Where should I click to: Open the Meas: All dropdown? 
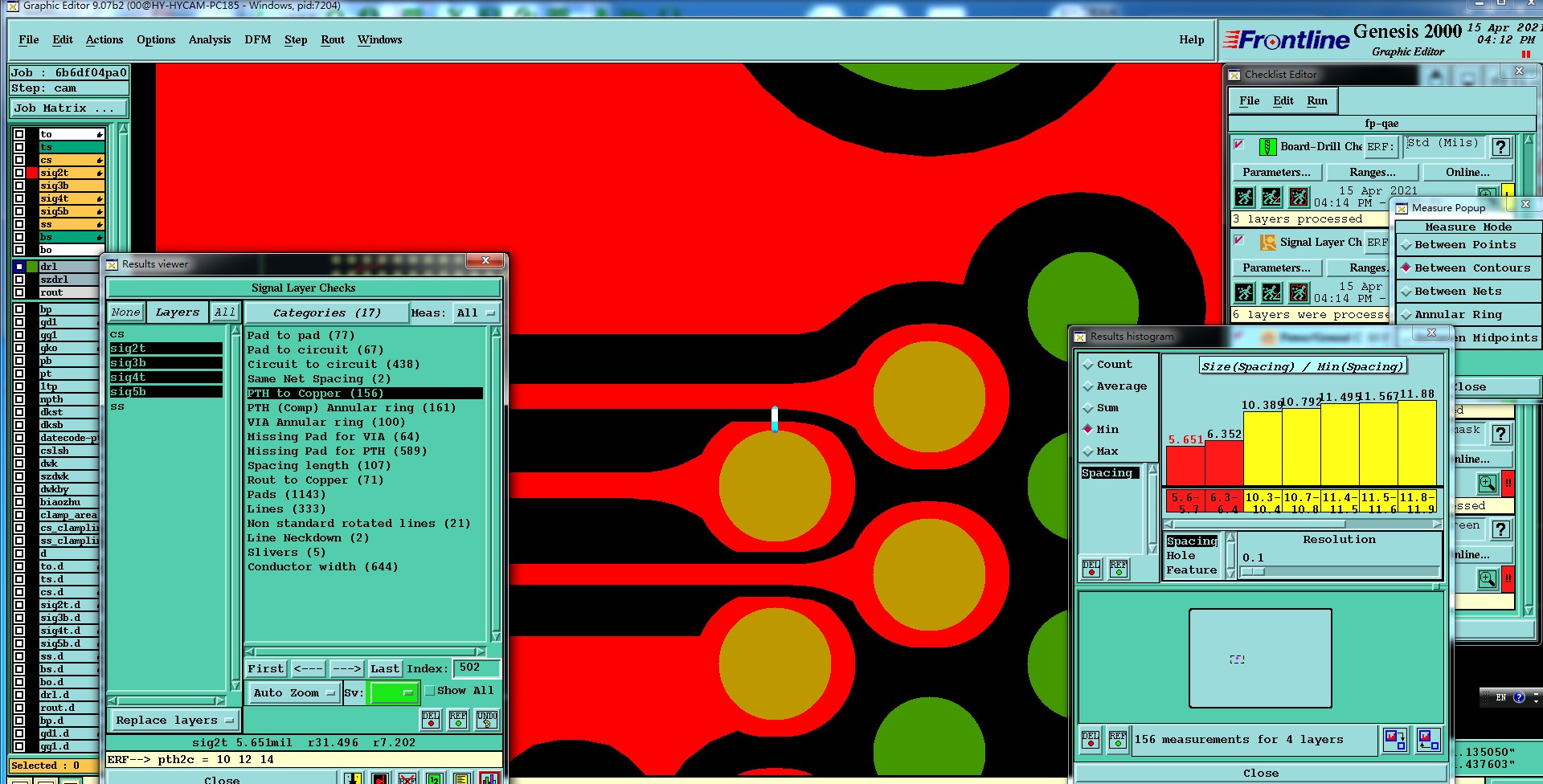tap(476, 312)
